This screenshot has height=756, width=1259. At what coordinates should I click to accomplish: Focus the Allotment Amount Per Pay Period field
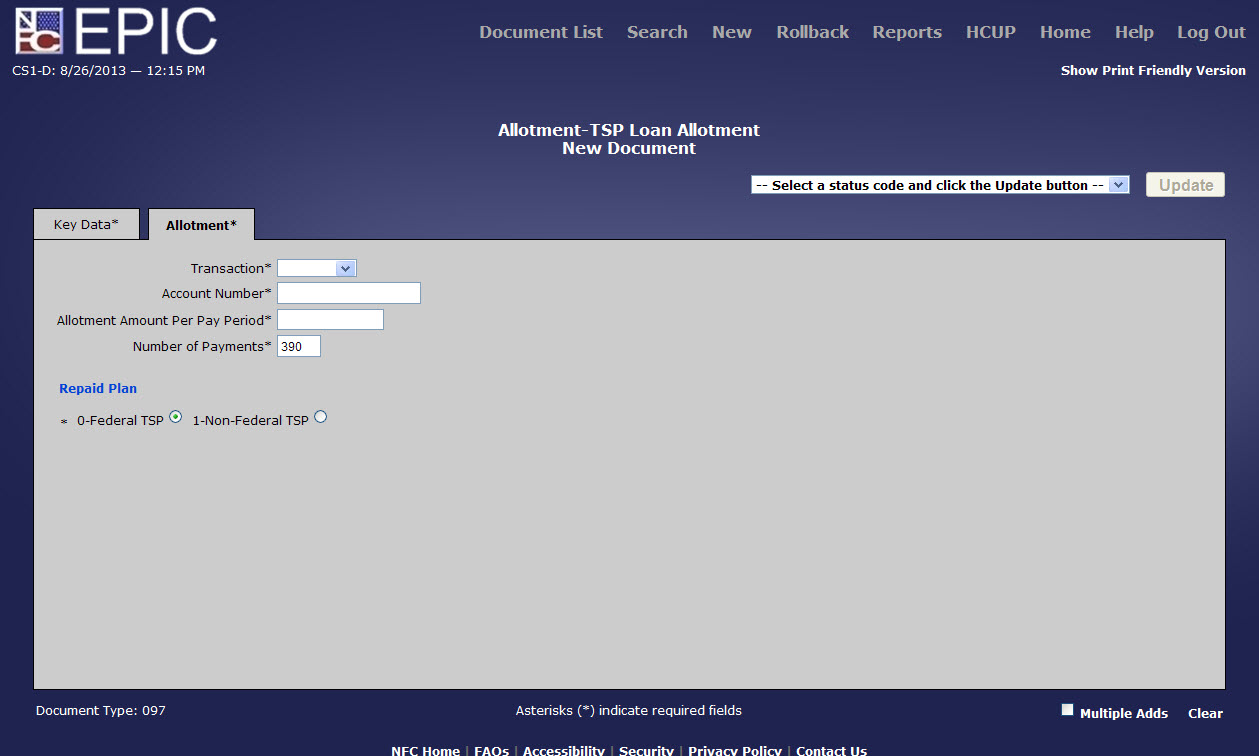tap(330, 320)
